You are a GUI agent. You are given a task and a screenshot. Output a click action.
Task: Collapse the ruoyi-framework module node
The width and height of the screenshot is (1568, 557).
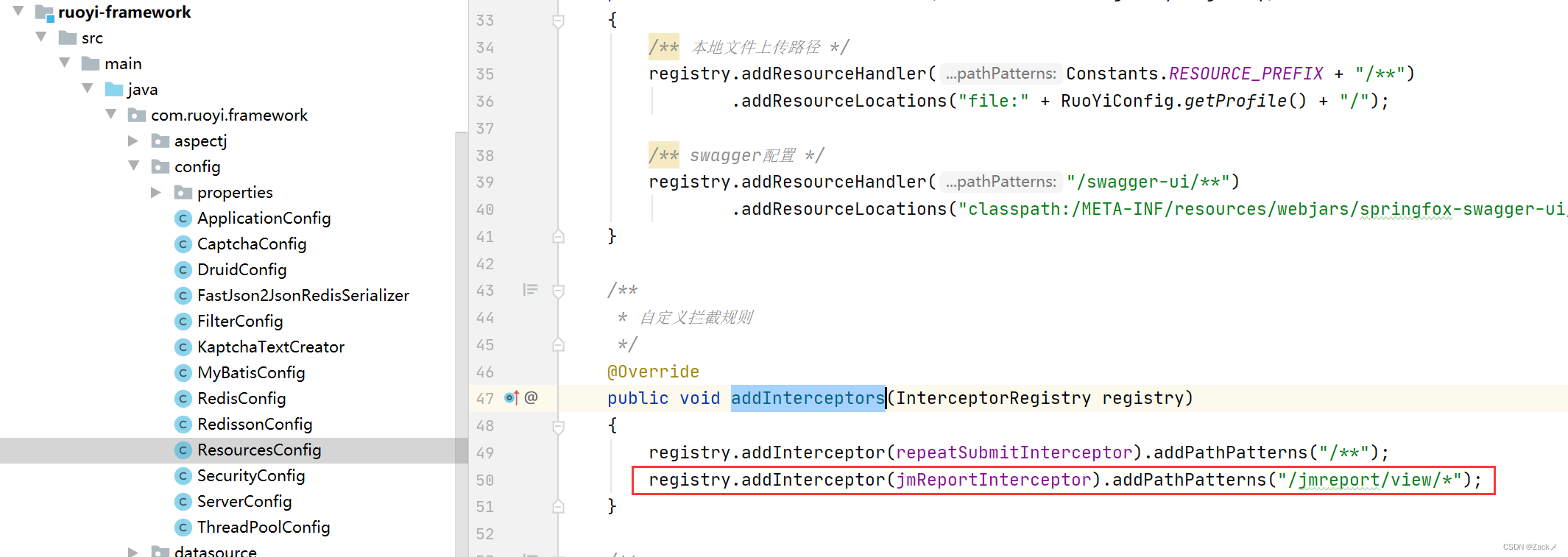tap(18, 11)
